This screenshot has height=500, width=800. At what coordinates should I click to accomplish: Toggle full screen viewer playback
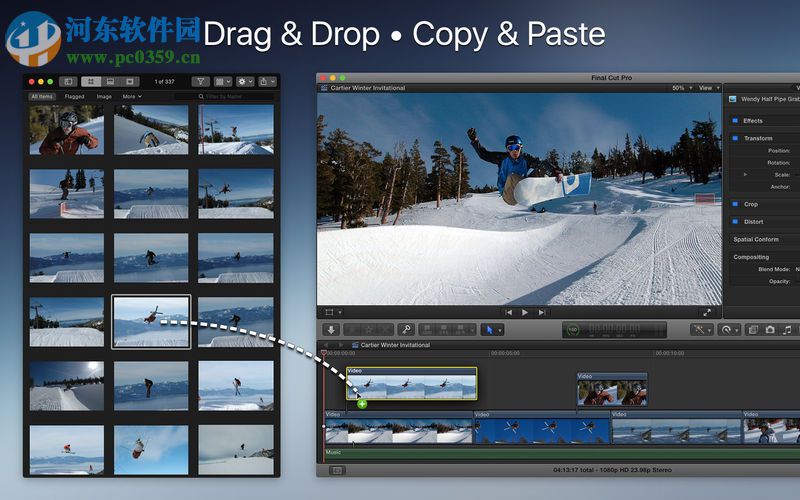point(707,312)
